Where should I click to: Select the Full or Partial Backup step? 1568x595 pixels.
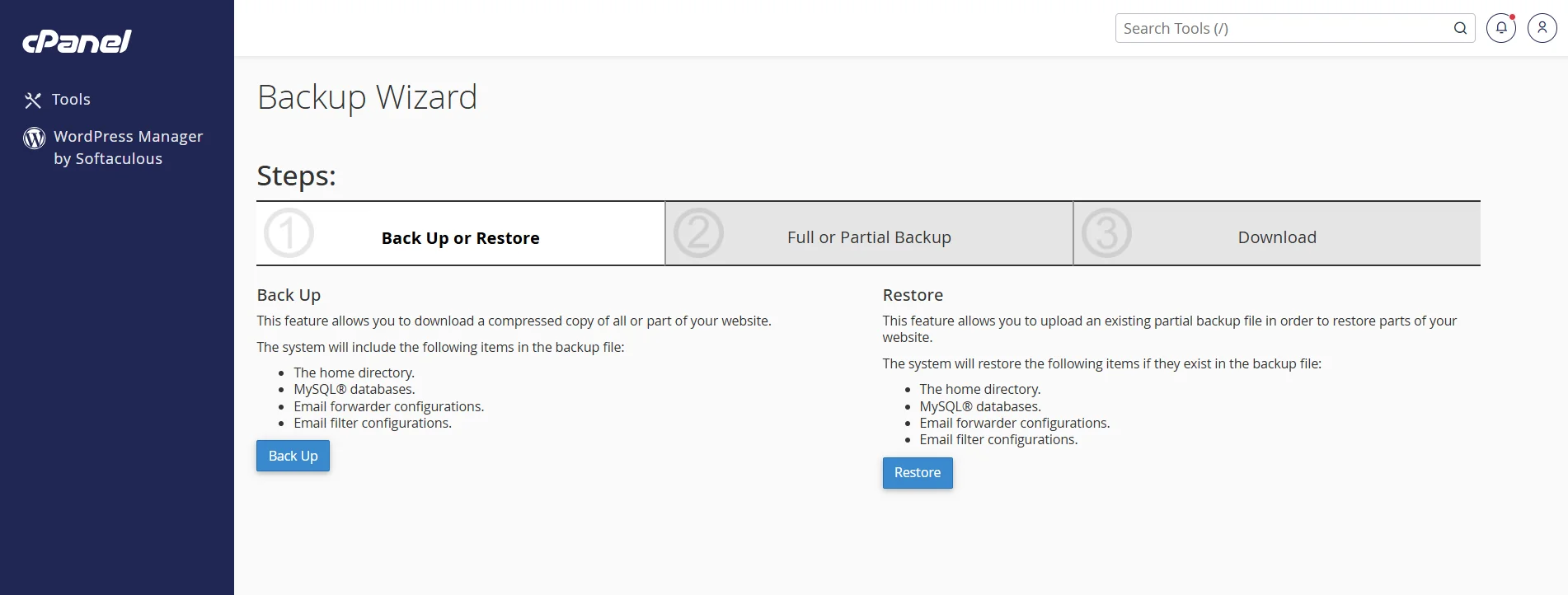(x=869, y=234)
